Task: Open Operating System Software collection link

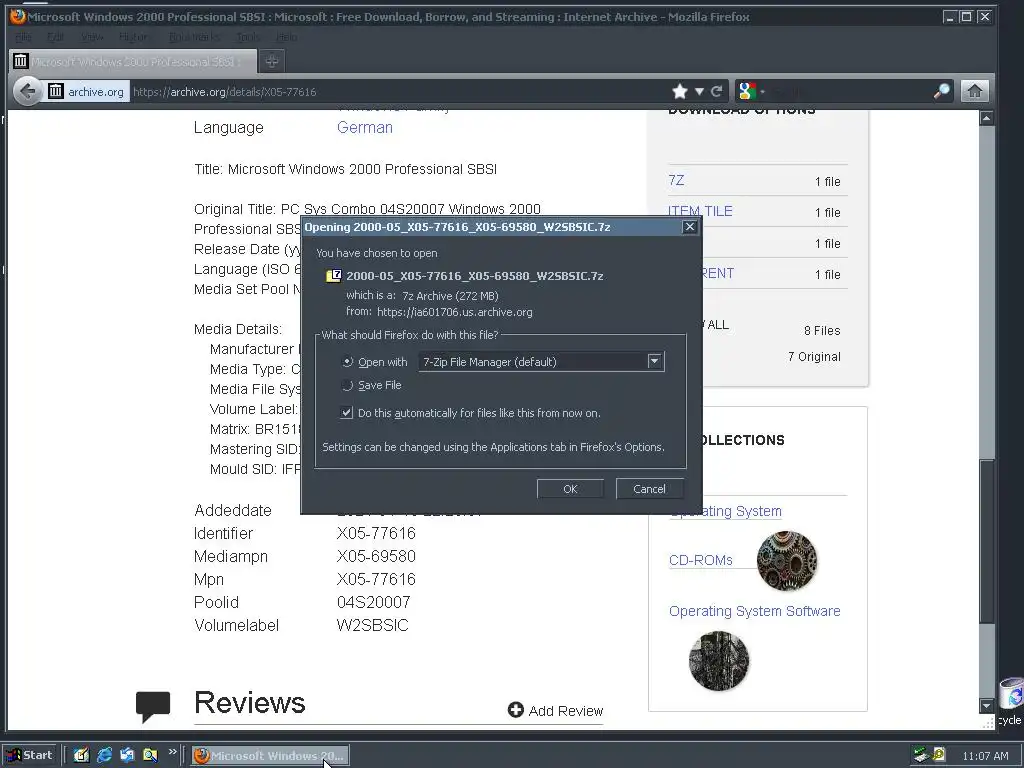Action: point(754,611)
